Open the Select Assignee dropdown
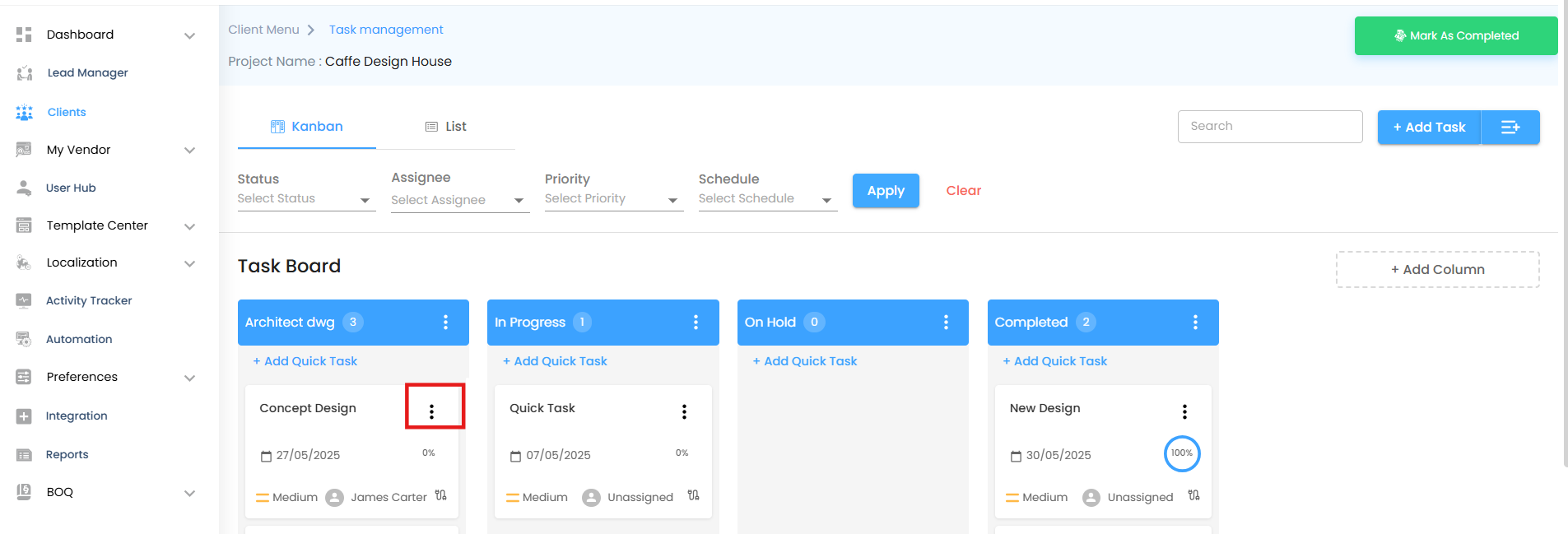This screenshot has width=1568, height=534. (460, 201)
